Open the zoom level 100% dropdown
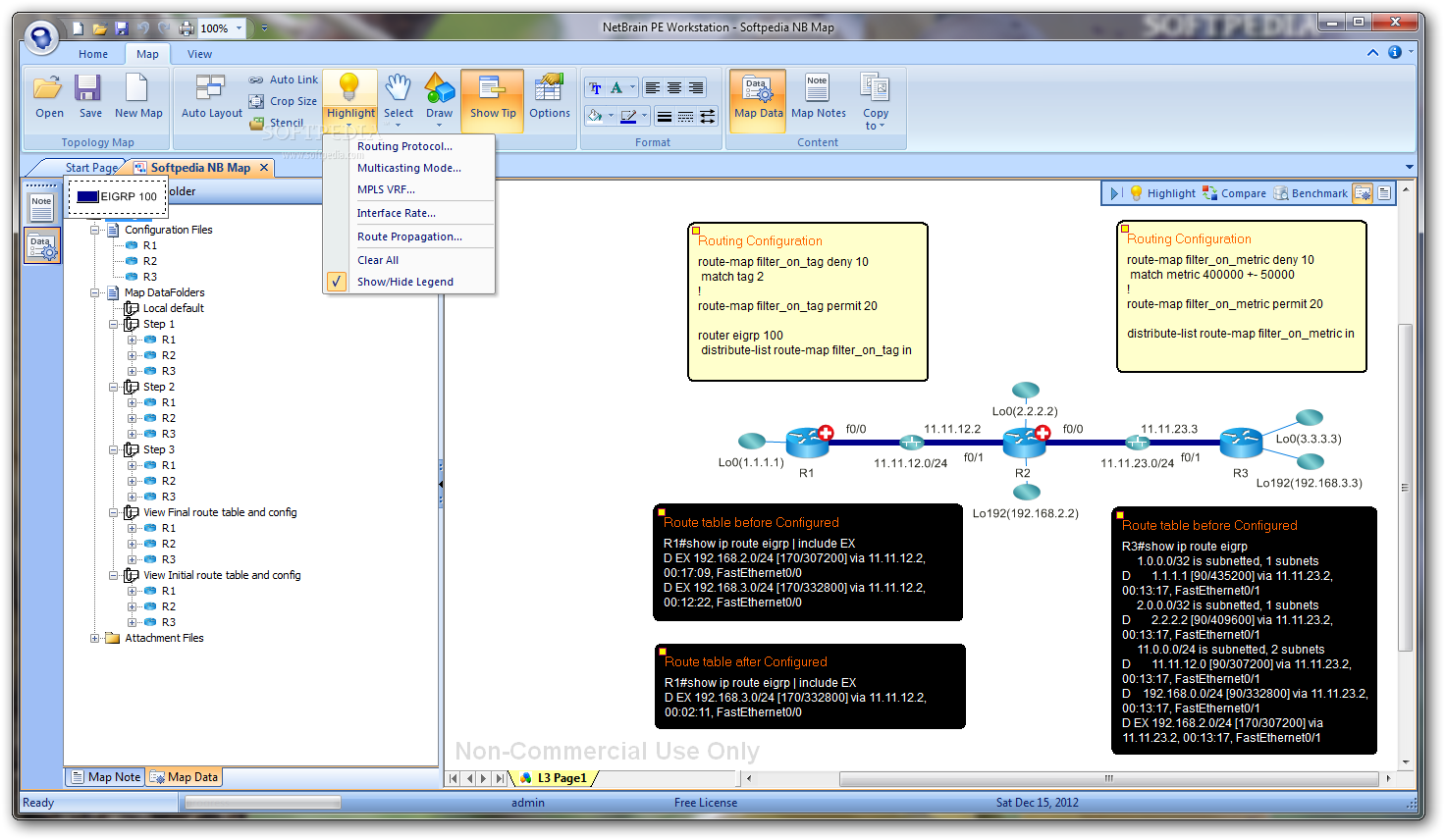This screenshot has width=1445, height=840. pyautogui.click(x=239, y=28)
